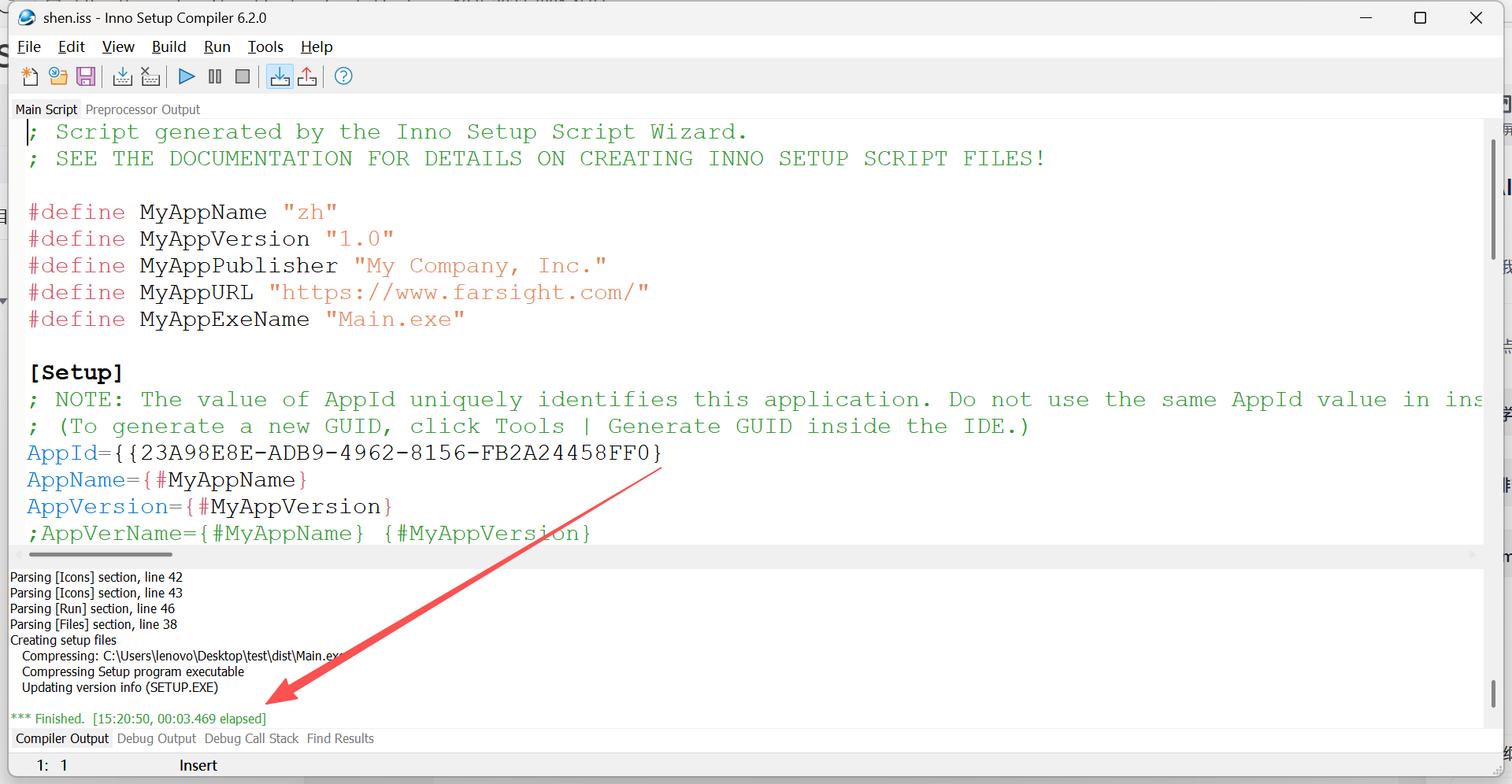Click the compiler output scrollbar thumb

pyautogui.click(x=1493, y=693)
